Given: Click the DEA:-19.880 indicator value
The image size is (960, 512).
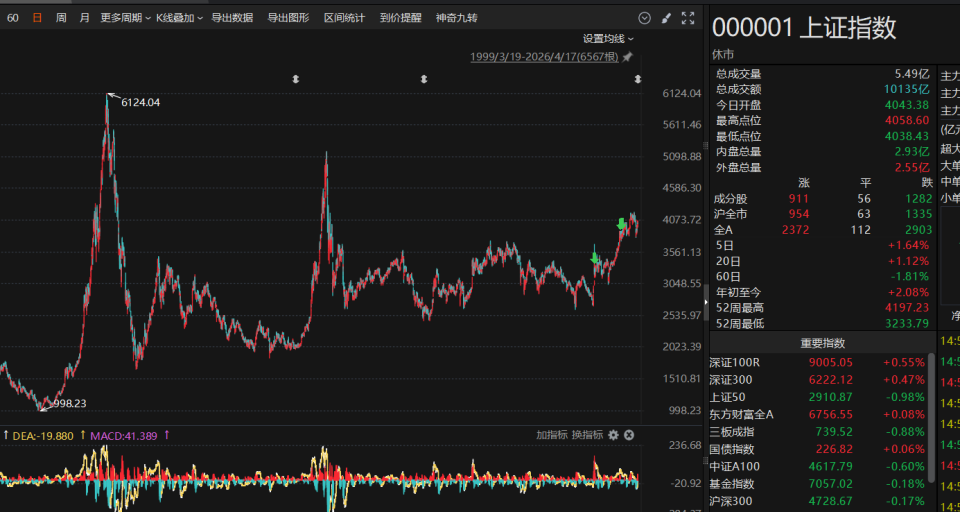Looking at the screenshot, I should (43, 436).
